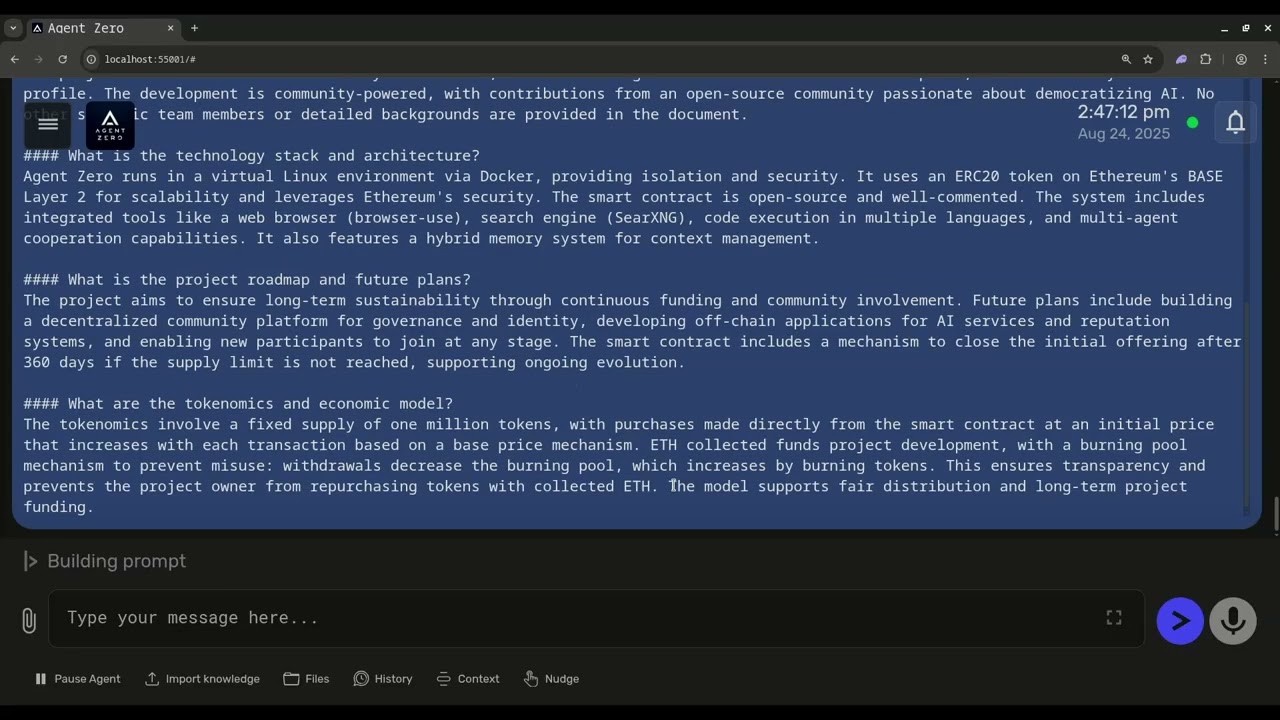Image resolution: width=1280 pixels, height=720 pixels.
Task: Open the browser tab search dropdown
Action: click(x=13, y=28)
